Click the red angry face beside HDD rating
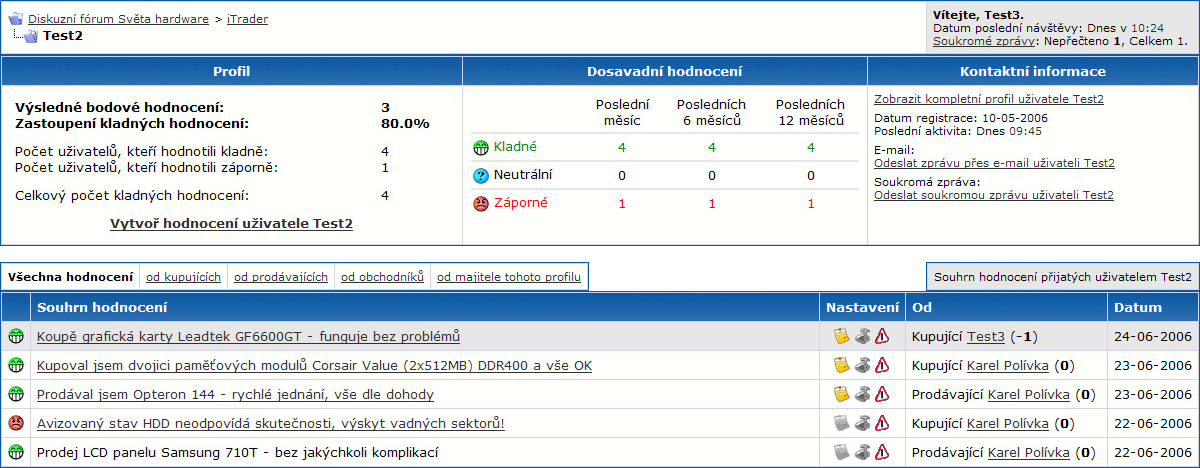Viewport: 1200px width, 468px height. pos(16,424)
